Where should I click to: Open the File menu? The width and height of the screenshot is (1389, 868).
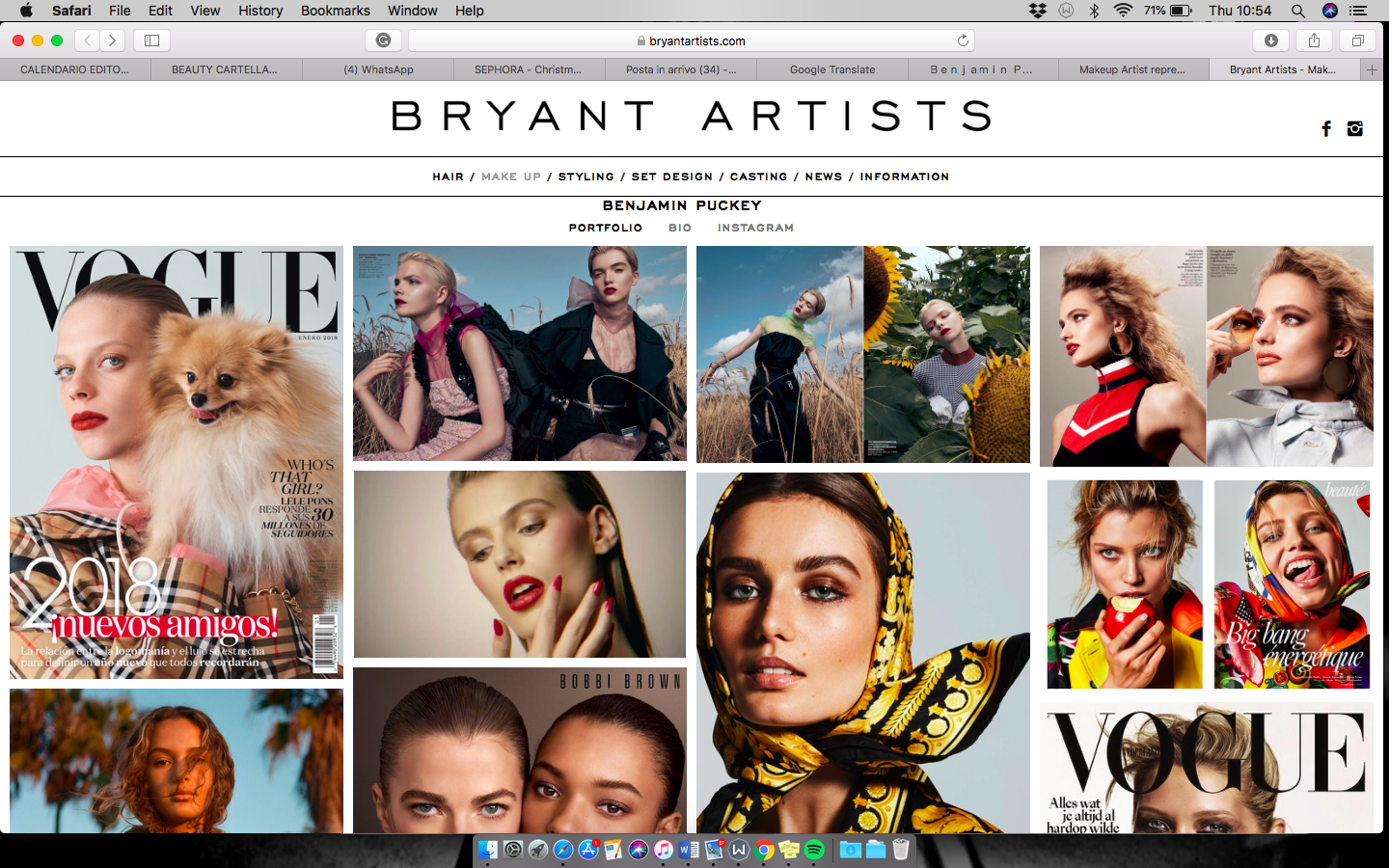[x=120, y=11]
